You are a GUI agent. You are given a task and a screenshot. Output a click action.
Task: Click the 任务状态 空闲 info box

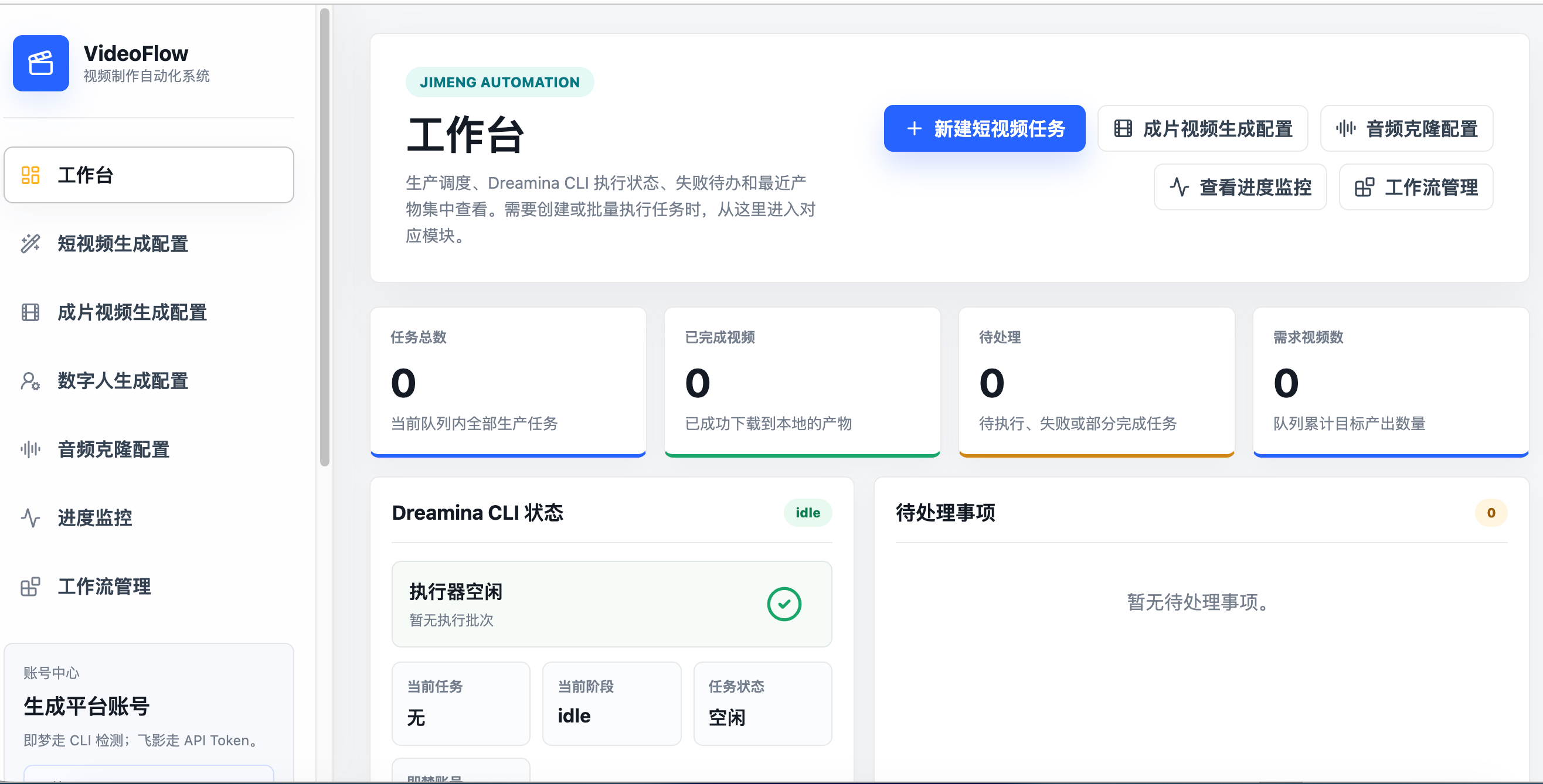tap(762, 703)
